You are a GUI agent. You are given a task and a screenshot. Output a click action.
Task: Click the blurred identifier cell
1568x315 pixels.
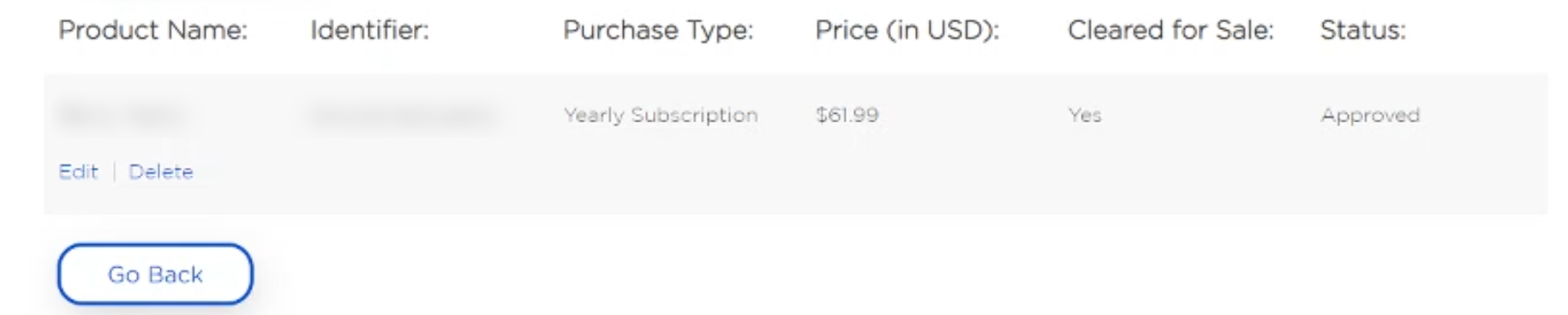click(403, 115)
